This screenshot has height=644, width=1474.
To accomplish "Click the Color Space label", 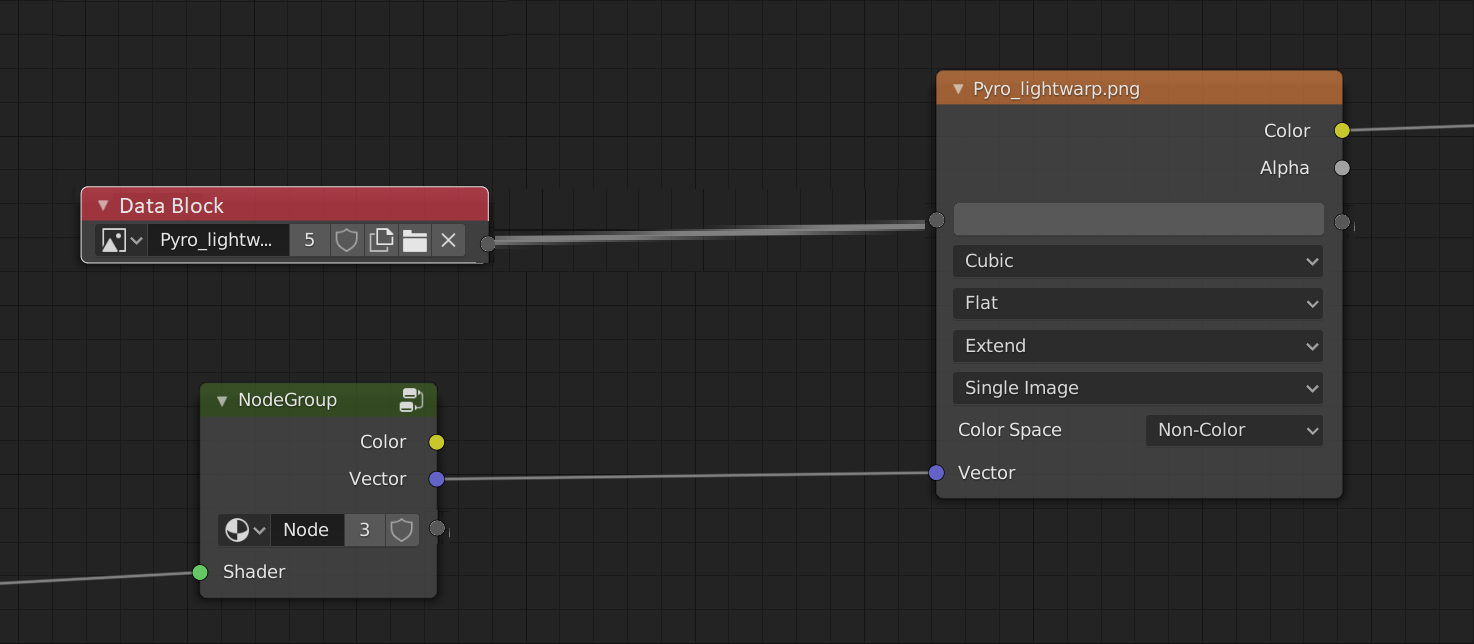I will coord(1010,430).
